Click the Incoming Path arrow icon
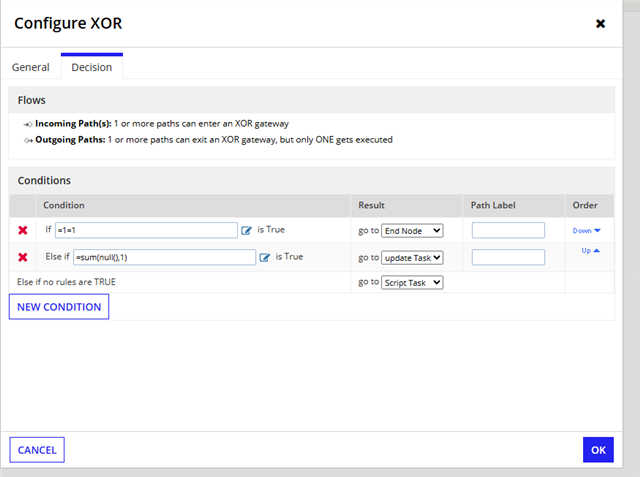 pyautogui.click(x=28, y=124)
